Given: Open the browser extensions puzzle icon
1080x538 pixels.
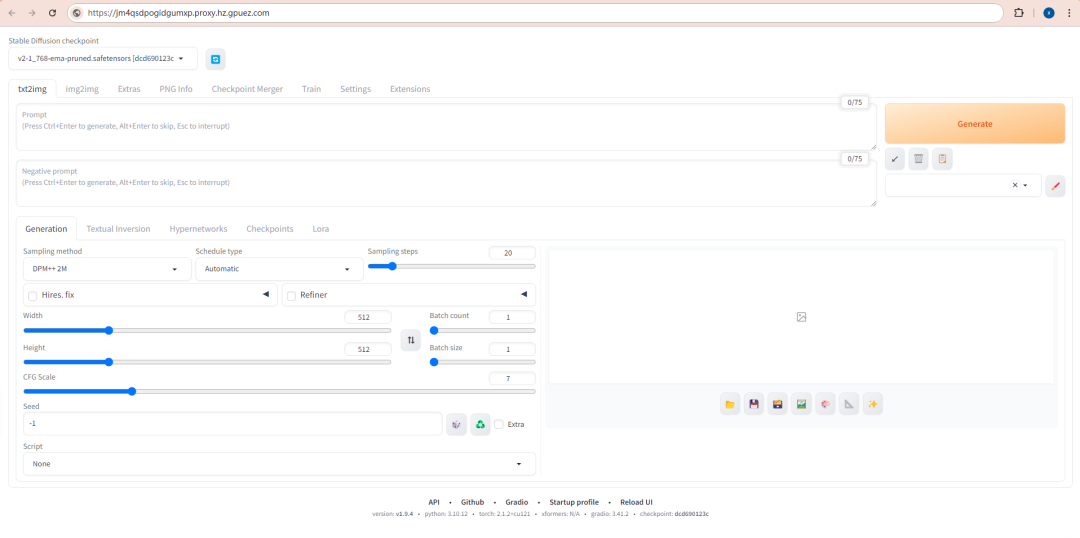Looking at the screenshot, I should pos(1019,12).
